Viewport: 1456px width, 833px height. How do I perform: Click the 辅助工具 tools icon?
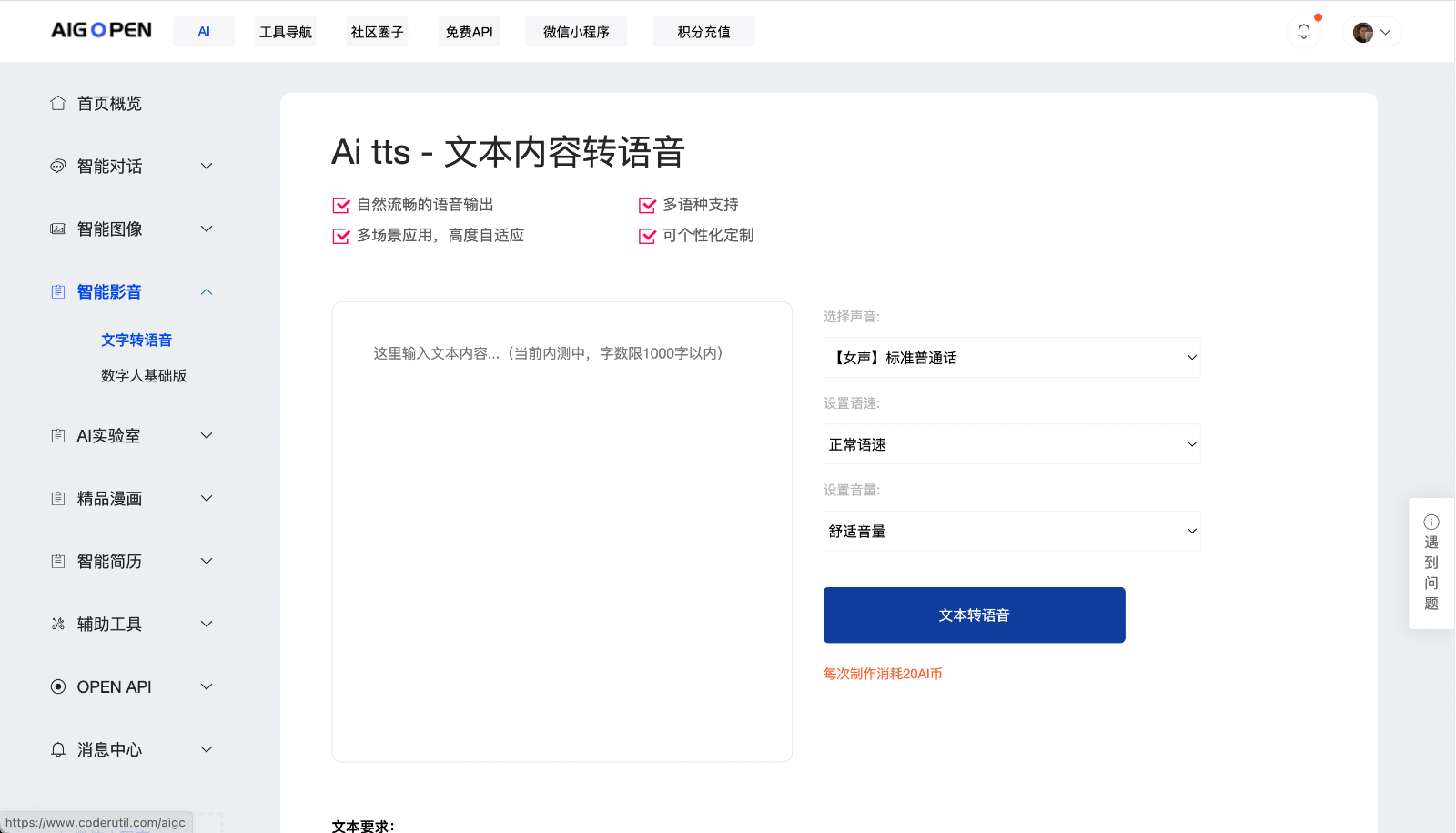[57, 624]
